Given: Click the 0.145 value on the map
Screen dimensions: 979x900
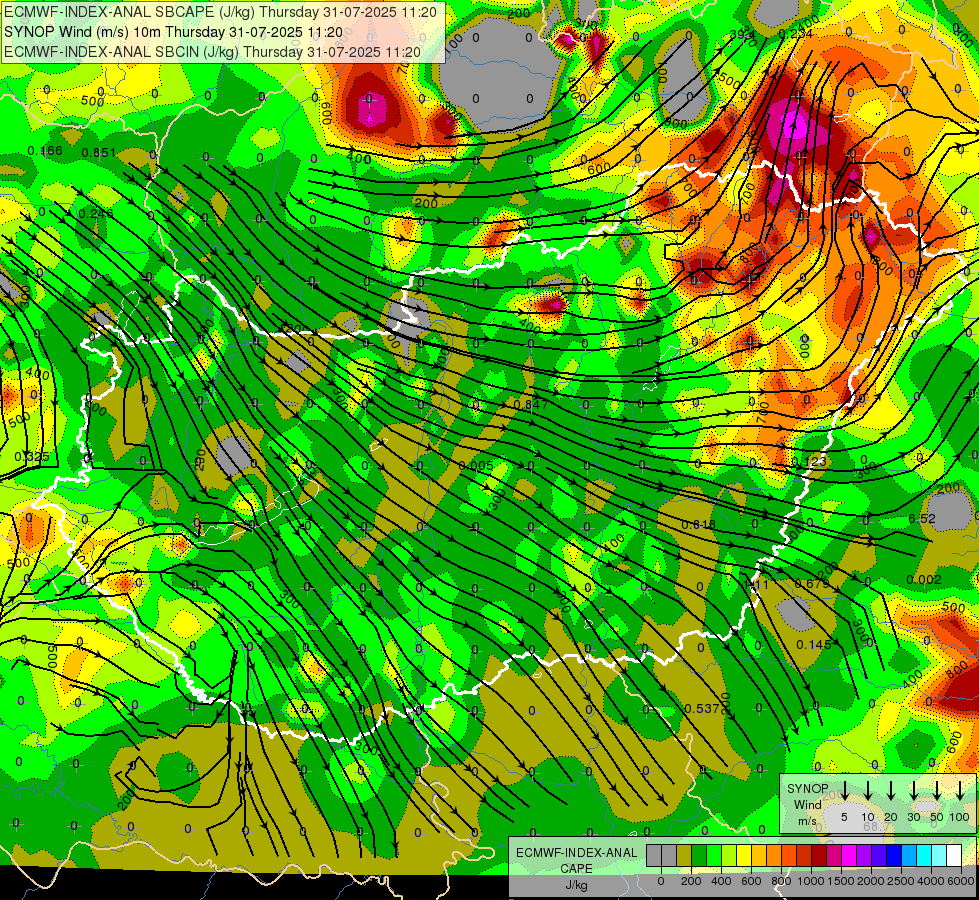Looking at the screenshot, I should point(814,644).
